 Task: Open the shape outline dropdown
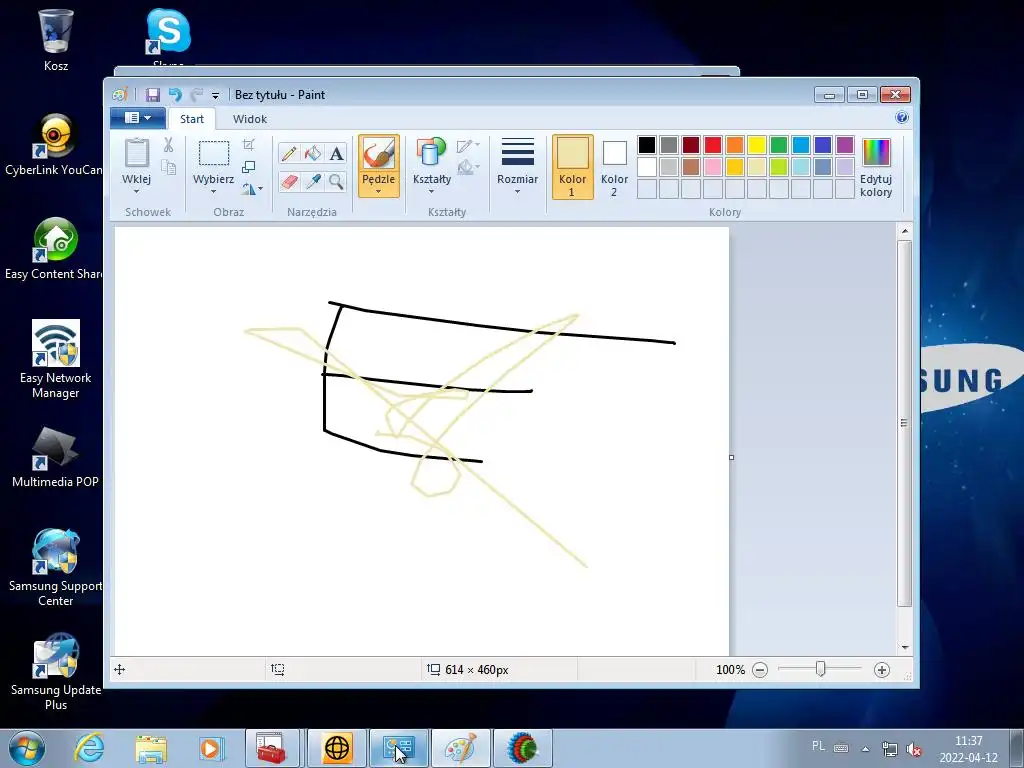pos(469,145)
